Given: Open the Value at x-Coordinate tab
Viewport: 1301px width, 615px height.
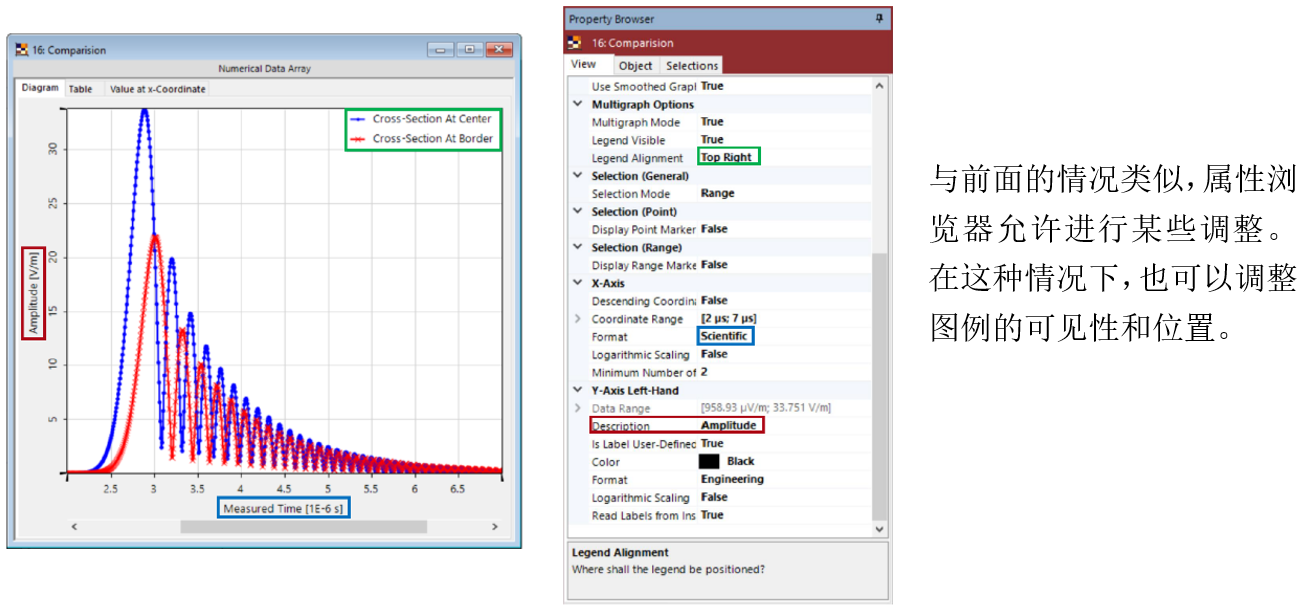Looking at the screenshot, I should coord(157,89).
